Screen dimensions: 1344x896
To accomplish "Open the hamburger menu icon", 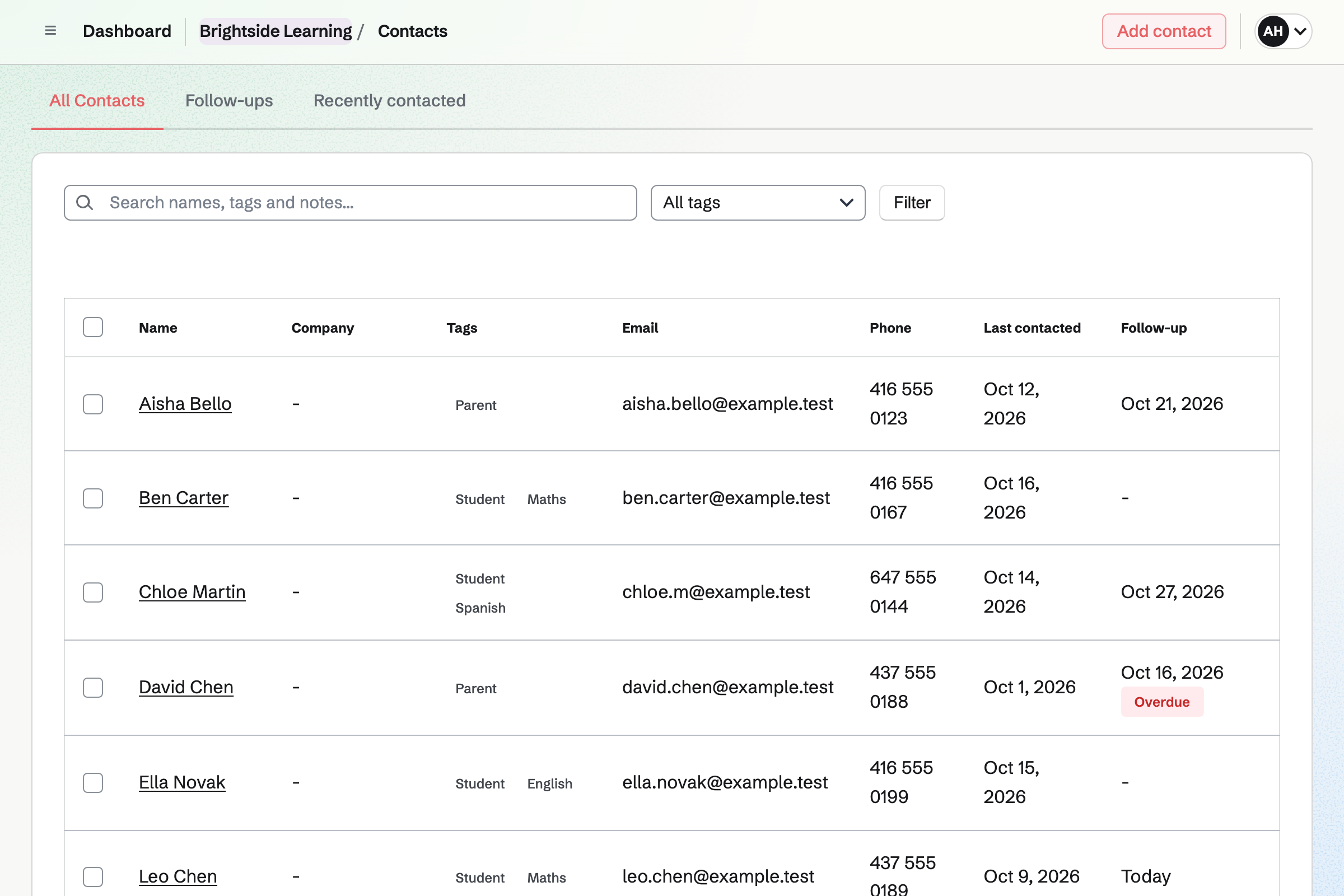I will pos(50,31).
